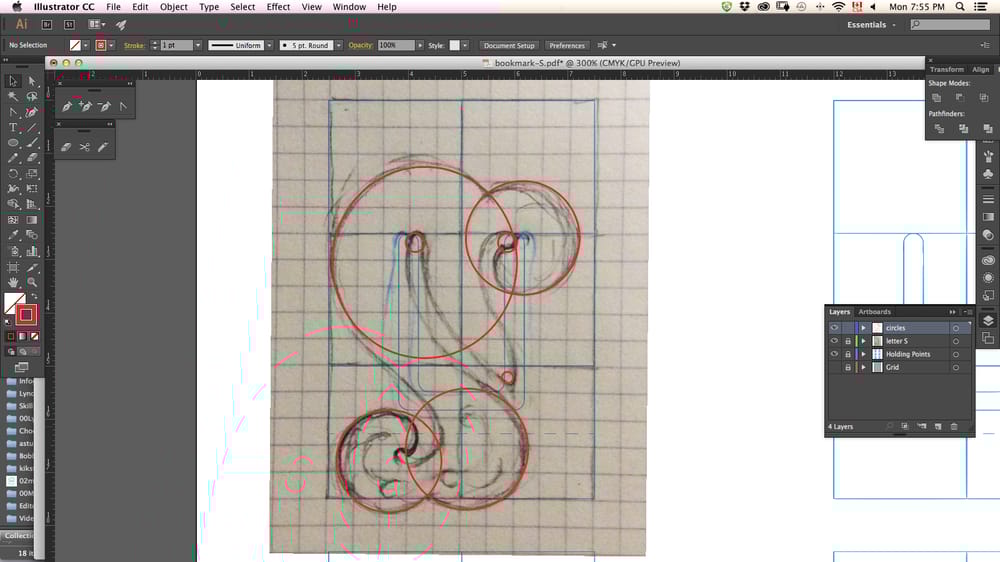
Task: Open the Layers panel dock icon
Action: (x=988, y=320)
